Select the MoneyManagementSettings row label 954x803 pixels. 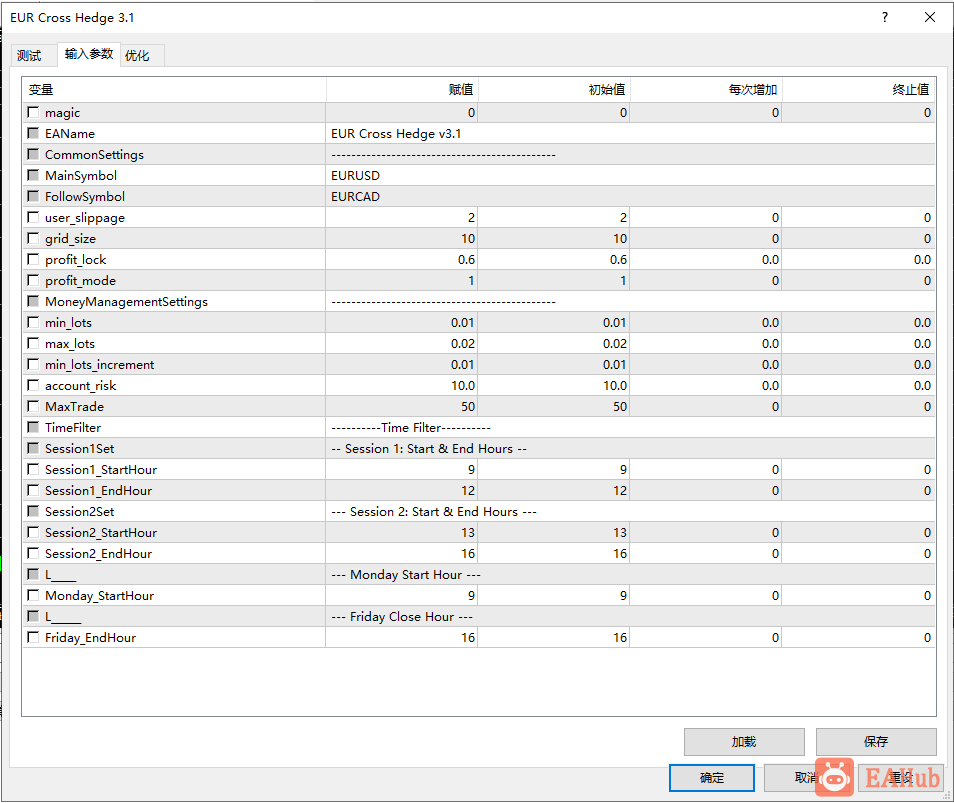tap(126, 302)
